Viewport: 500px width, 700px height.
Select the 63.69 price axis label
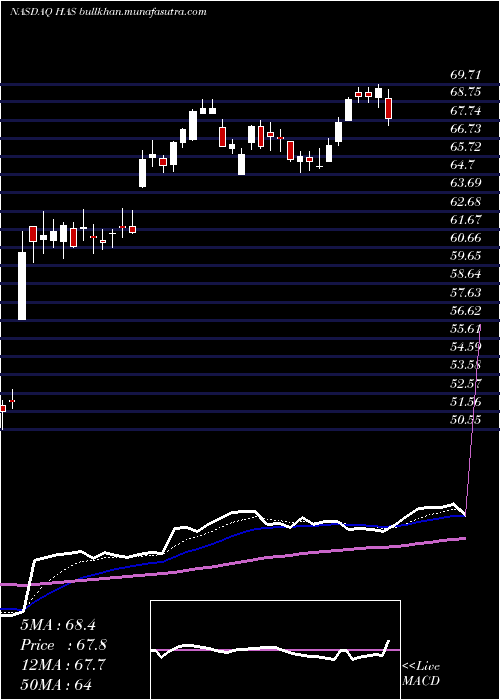[465, 183]
